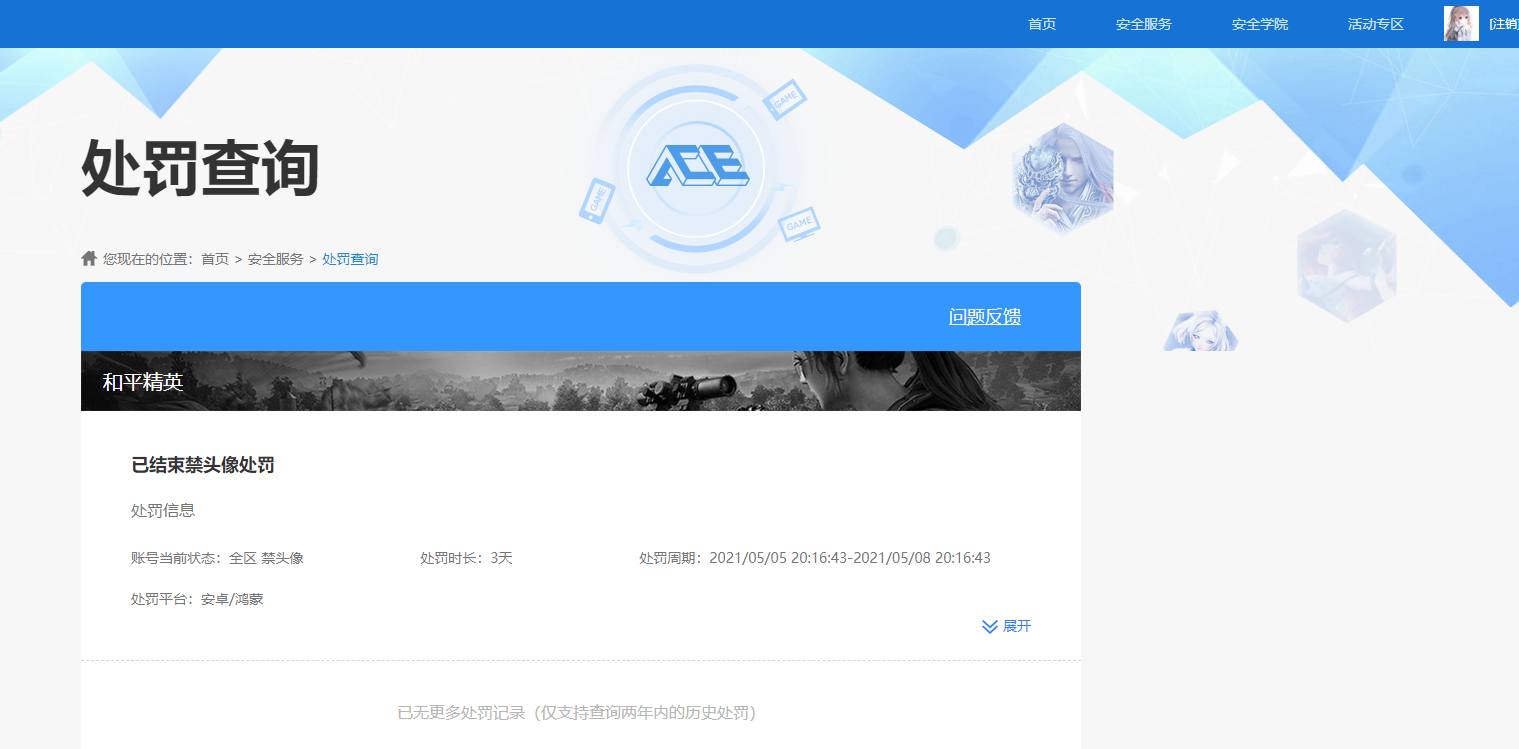This screenshot has width=1519, height=749.
Task: Click 注销 to log out
Action: (x=1500, y=23)
